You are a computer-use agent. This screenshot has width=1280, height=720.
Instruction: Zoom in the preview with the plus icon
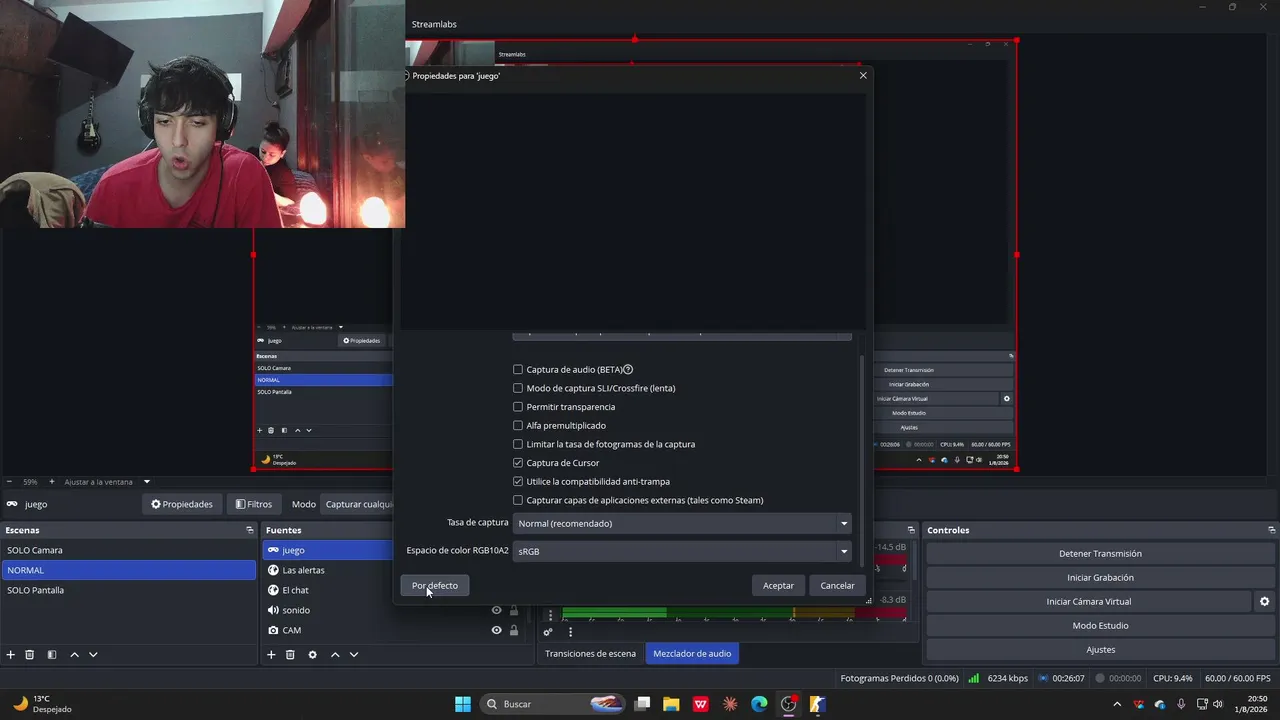coord(52,482)
